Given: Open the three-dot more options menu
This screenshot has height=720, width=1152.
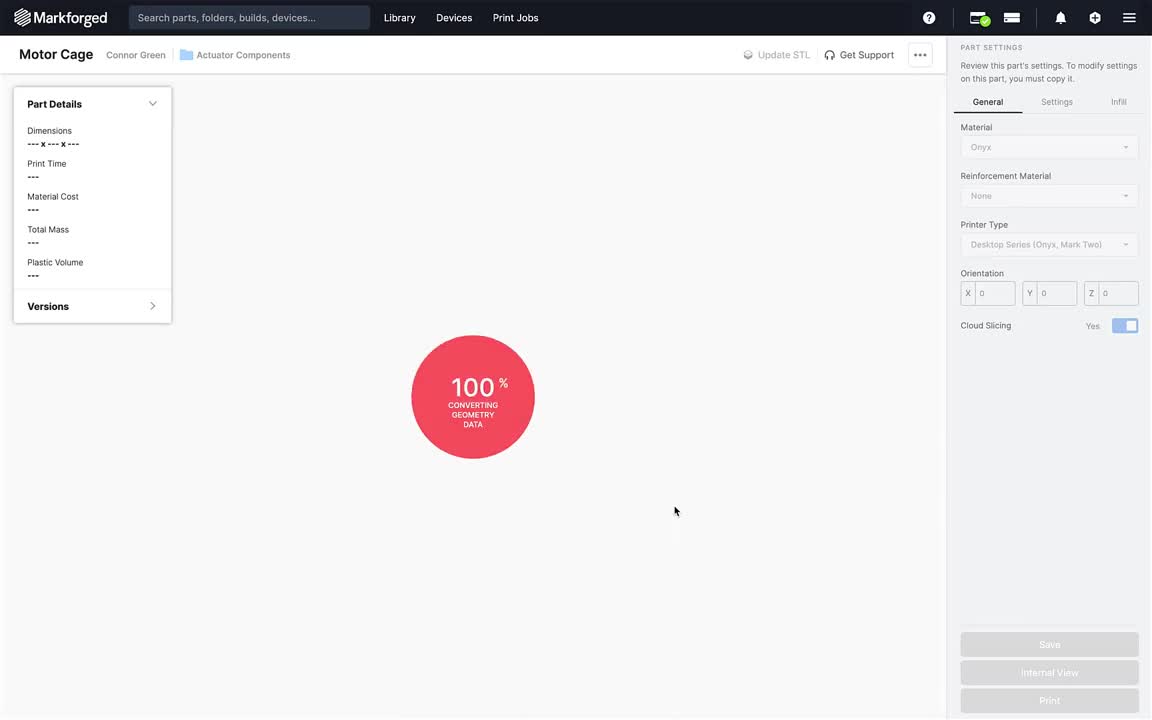Looking at the screenshot, I should 920,55.
